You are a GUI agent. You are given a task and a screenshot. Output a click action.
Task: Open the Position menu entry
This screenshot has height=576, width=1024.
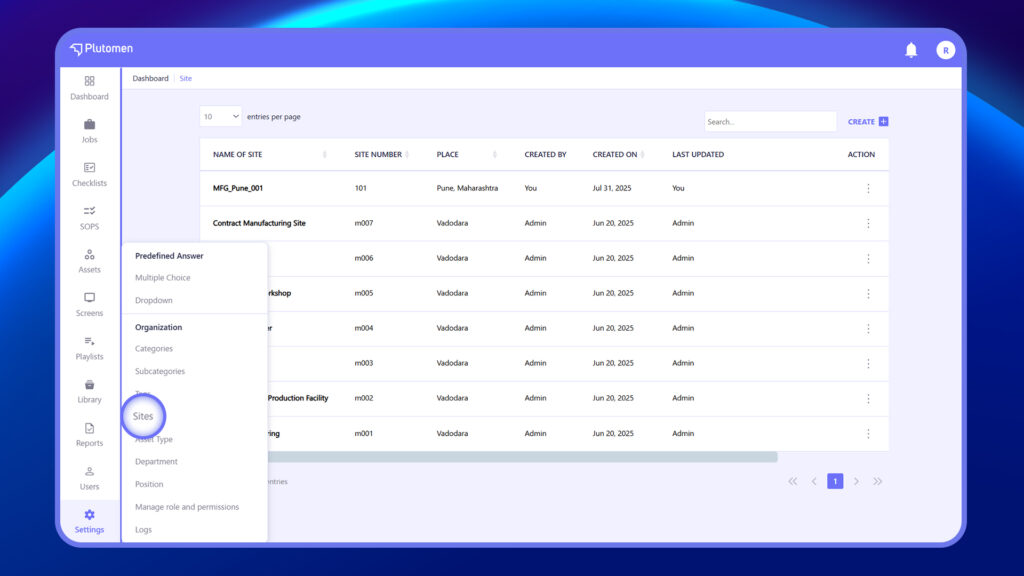pyautogui.click(x=149, y=485)
